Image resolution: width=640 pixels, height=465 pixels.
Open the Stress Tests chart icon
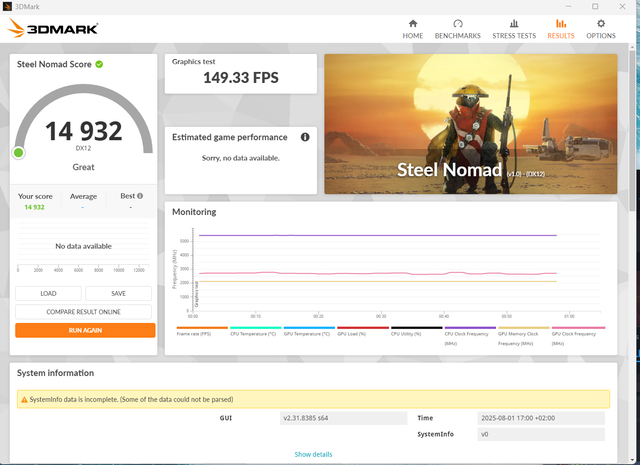pos(514,24)
